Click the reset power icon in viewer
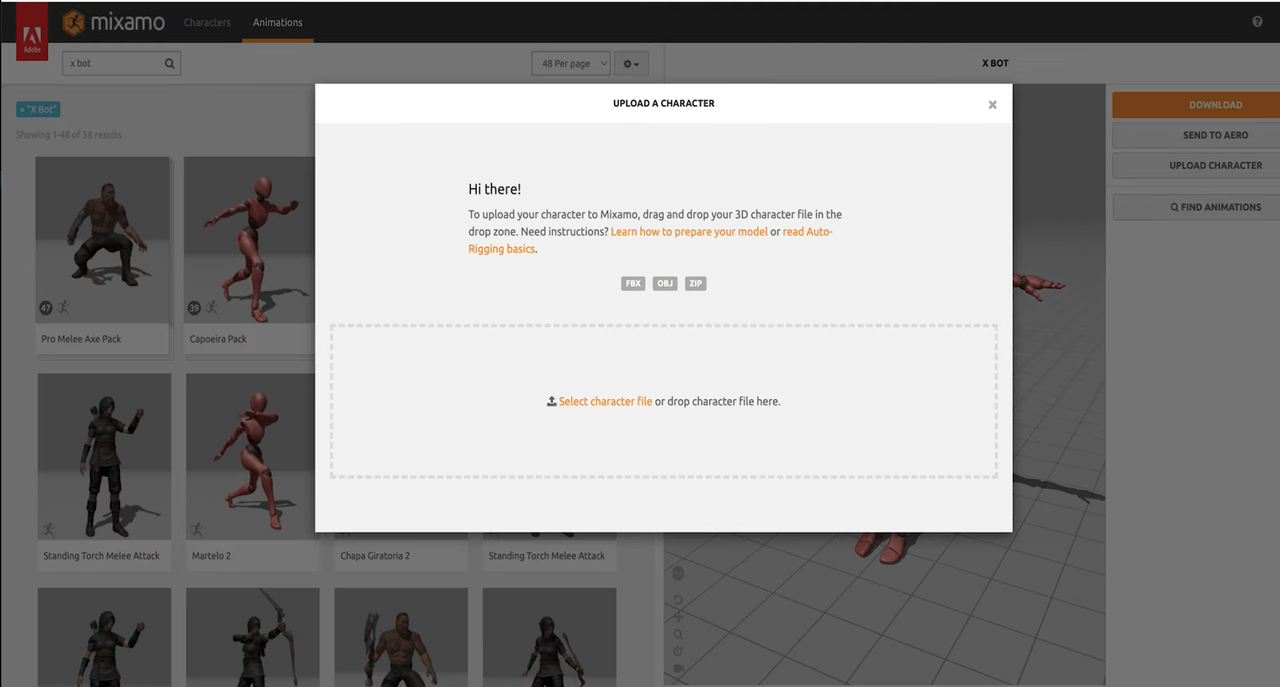The width and height of the screenshot is (1280, 687). 678,651
